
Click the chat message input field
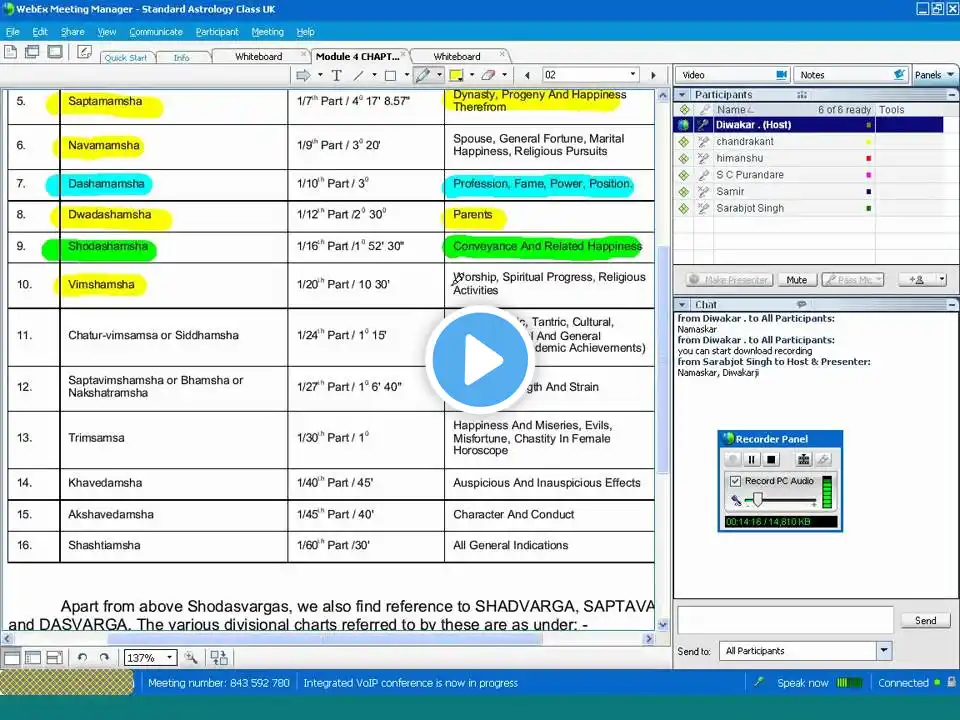pos(786,620)
